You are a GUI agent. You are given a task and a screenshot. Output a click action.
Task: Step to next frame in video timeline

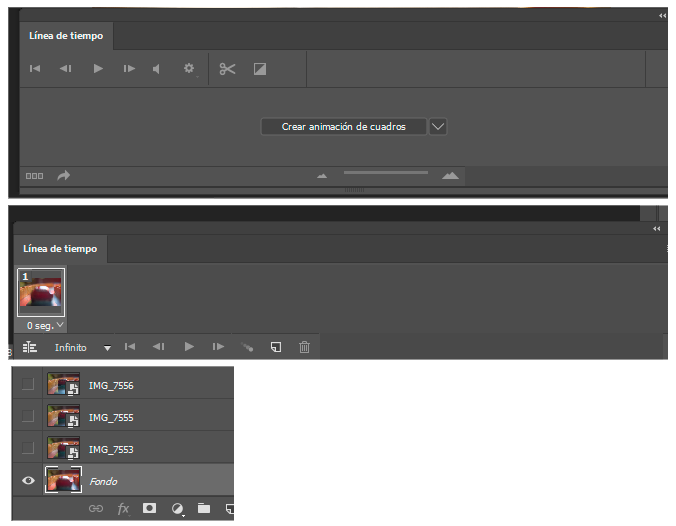129,69
